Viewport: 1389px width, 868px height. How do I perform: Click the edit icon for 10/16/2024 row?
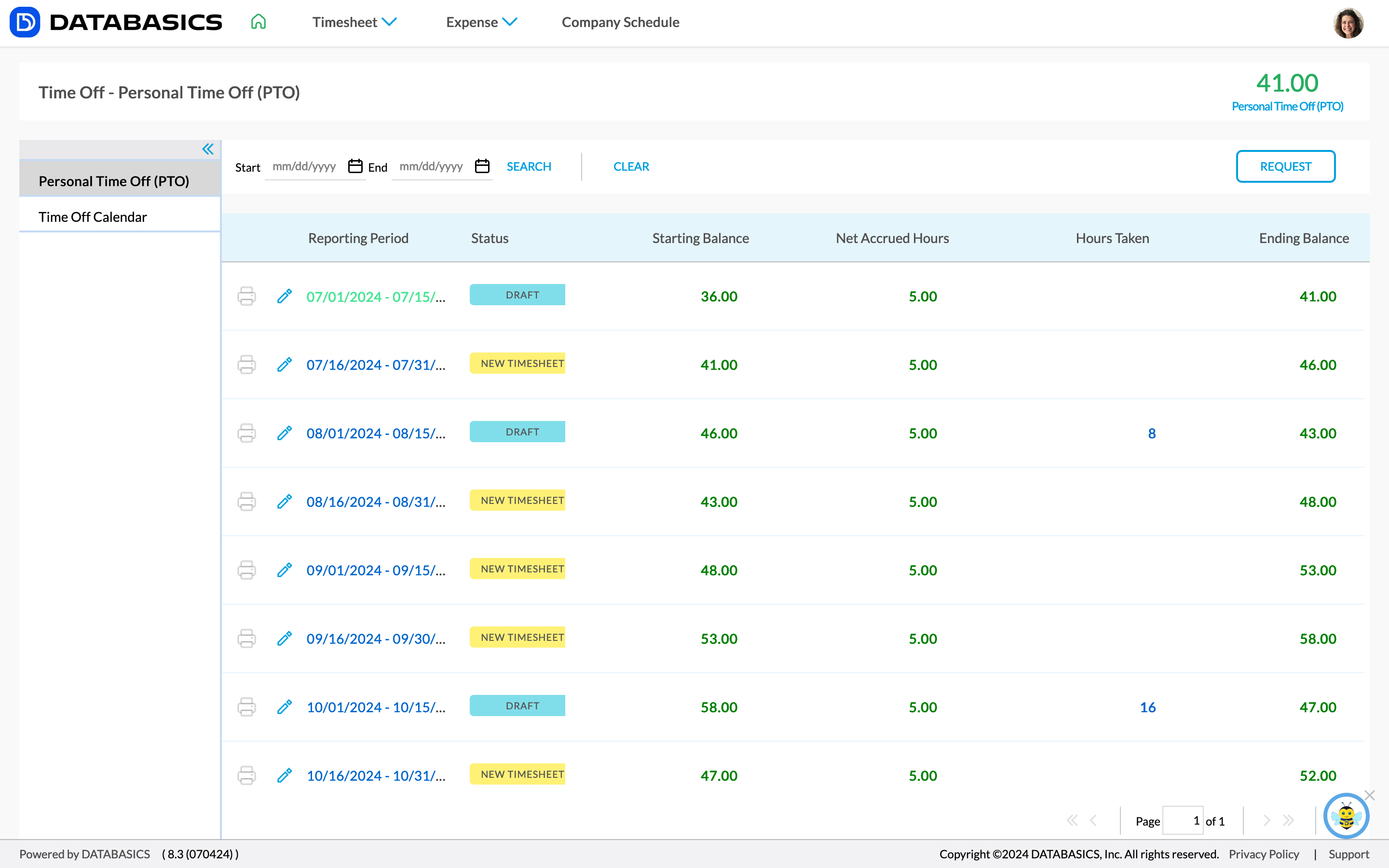[284, 775]
